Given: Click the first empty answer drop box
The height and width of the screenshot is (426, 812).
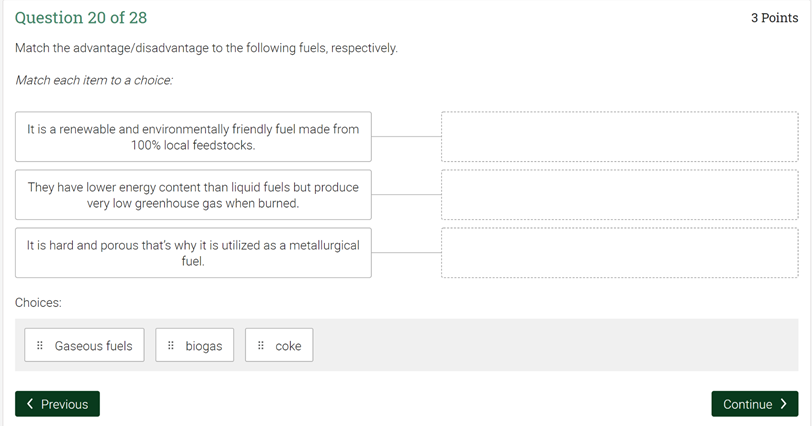Looking at the screenshot, I should [619, 137].
